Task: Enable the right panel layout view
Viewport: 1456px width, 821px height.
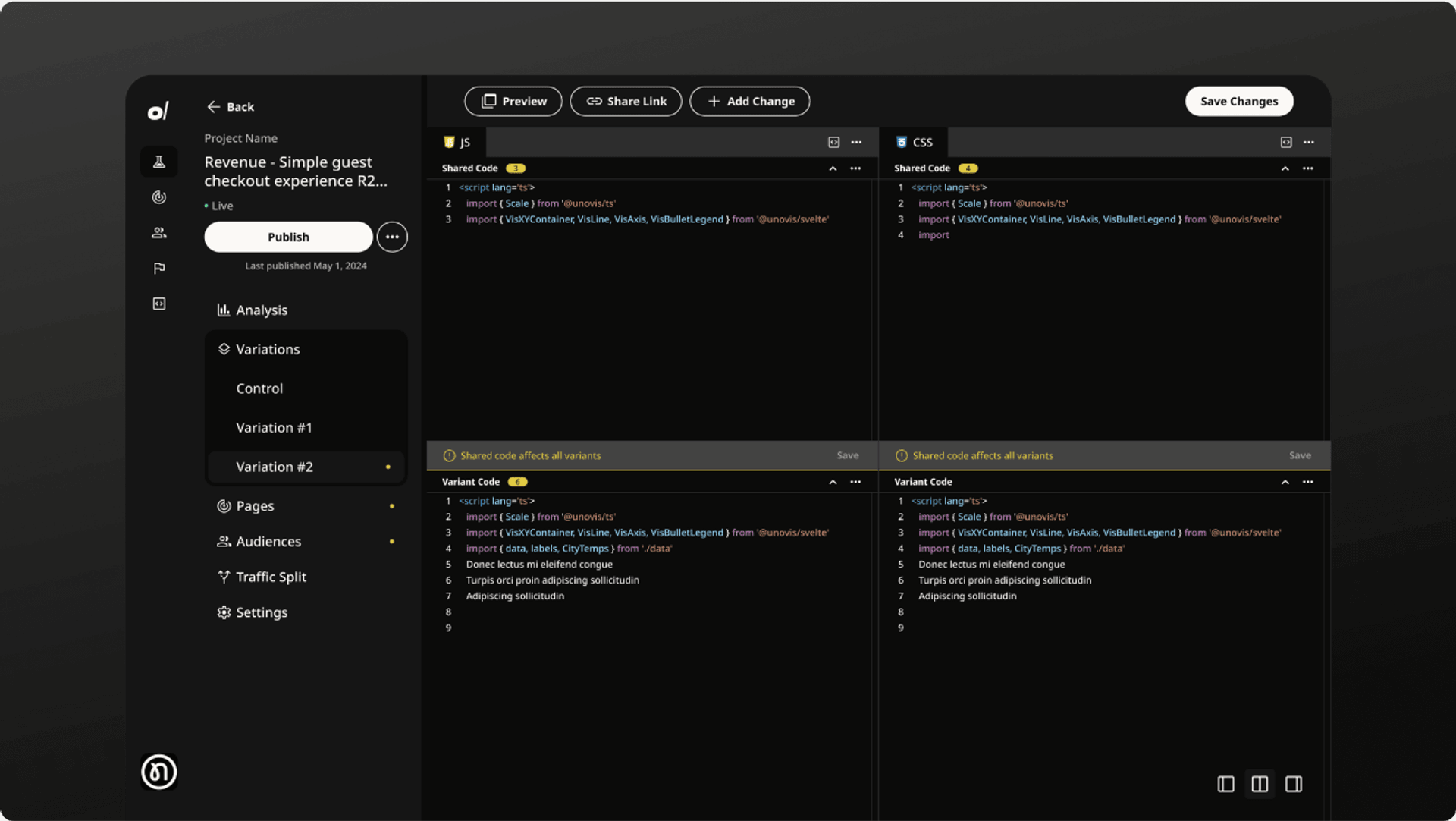Action: (1294, 784)
